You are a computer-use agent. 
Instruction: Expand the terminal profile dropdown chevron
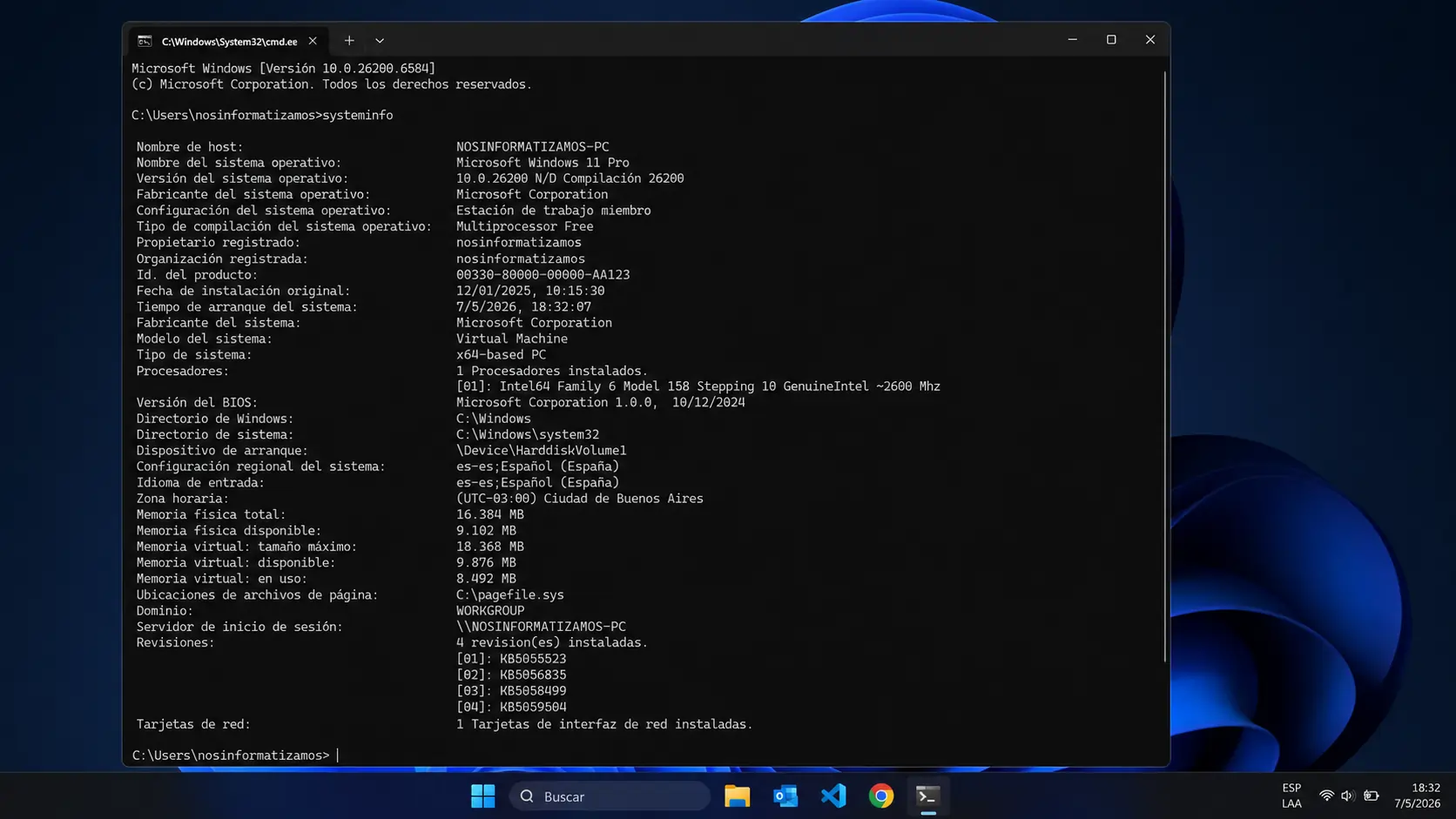(380, 40)
